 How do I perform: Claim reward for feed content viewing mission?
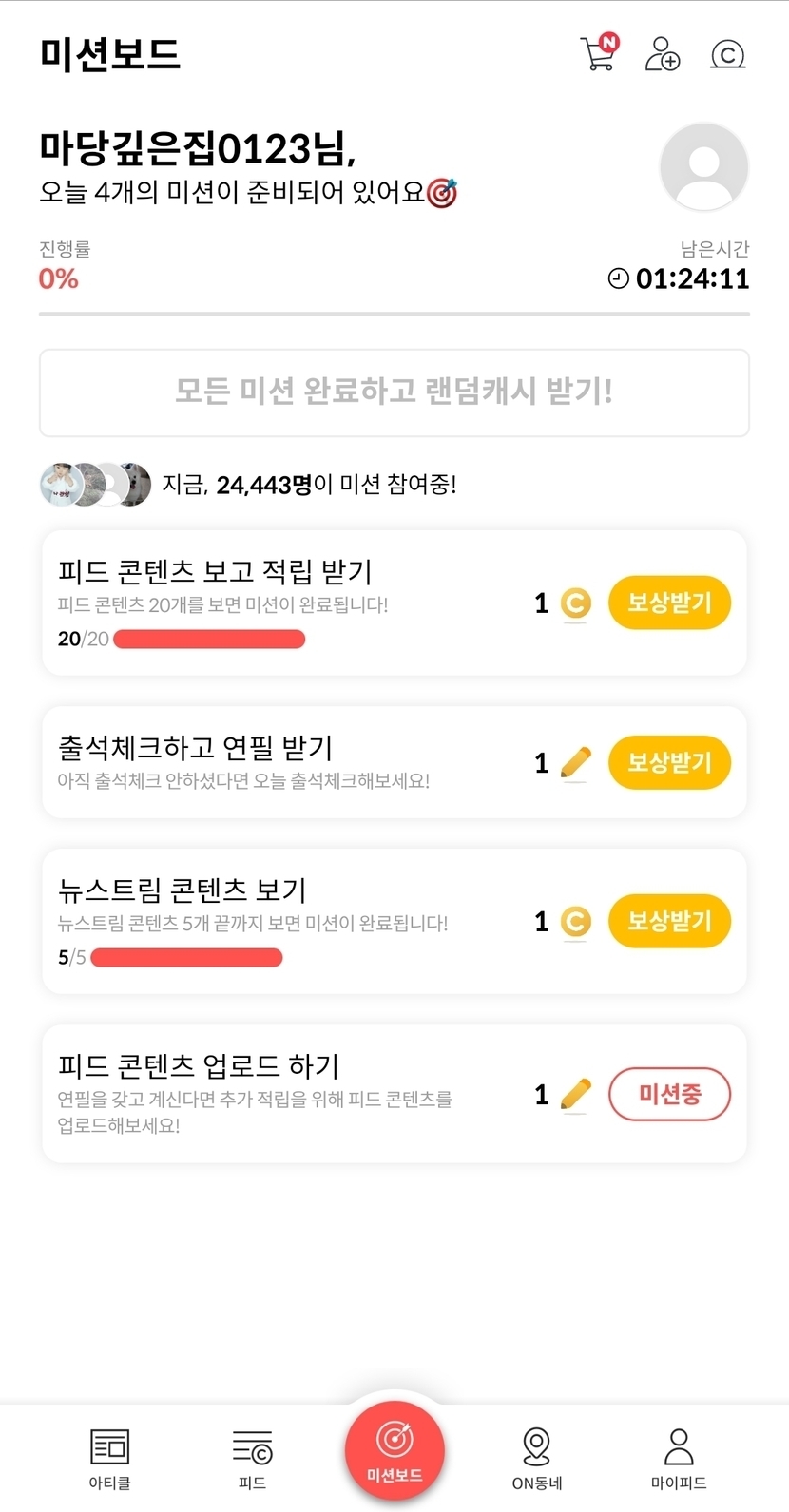tap(669, 603)
